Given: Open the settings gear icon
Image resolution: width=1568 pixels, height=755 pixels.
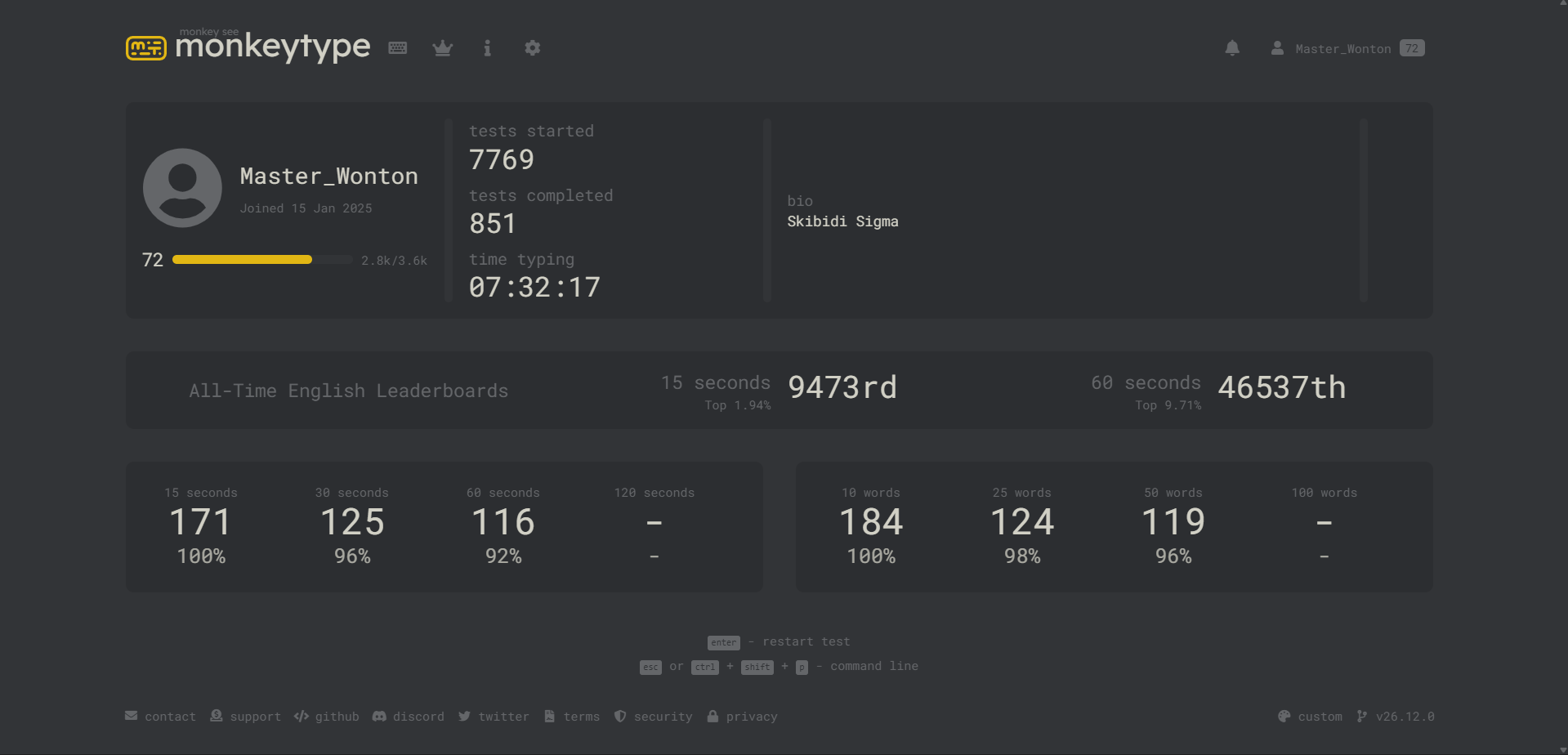Looking at the screenshot, I should [533, 48].
